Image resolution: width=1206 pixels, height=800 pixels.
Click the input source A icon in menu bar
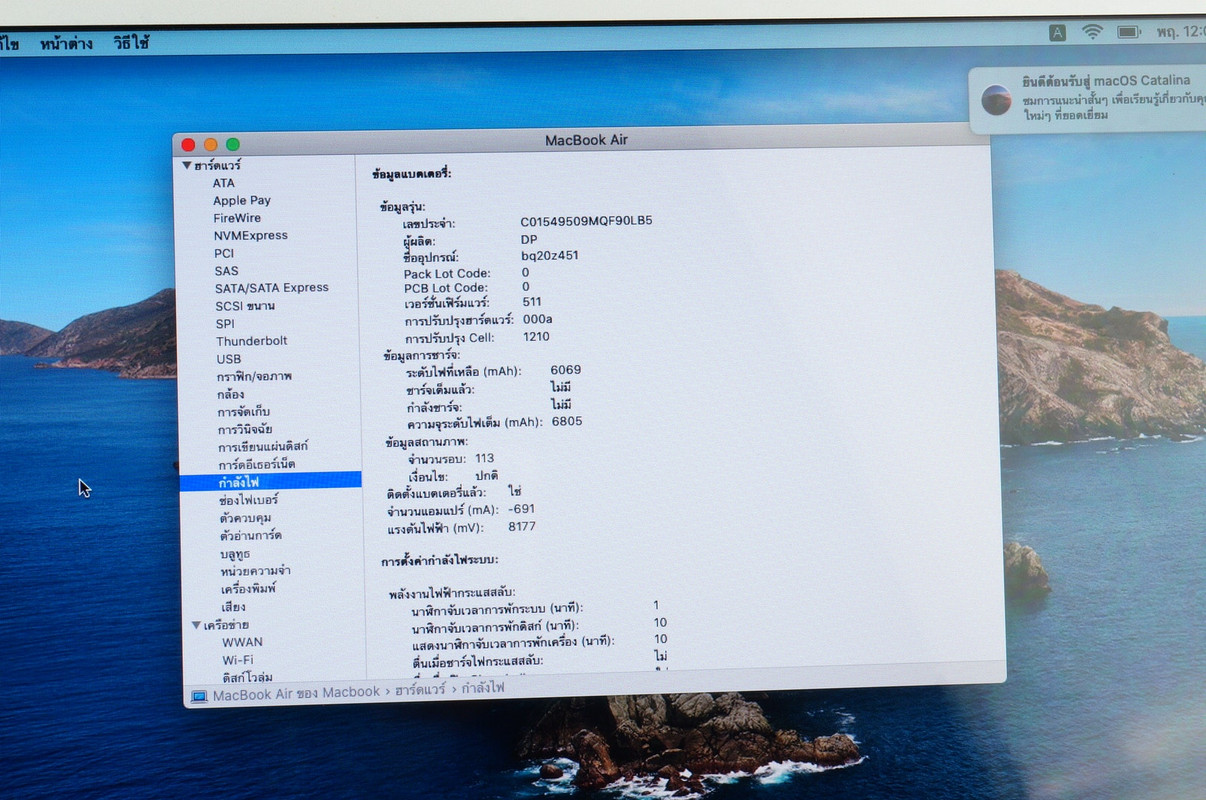1057,32
